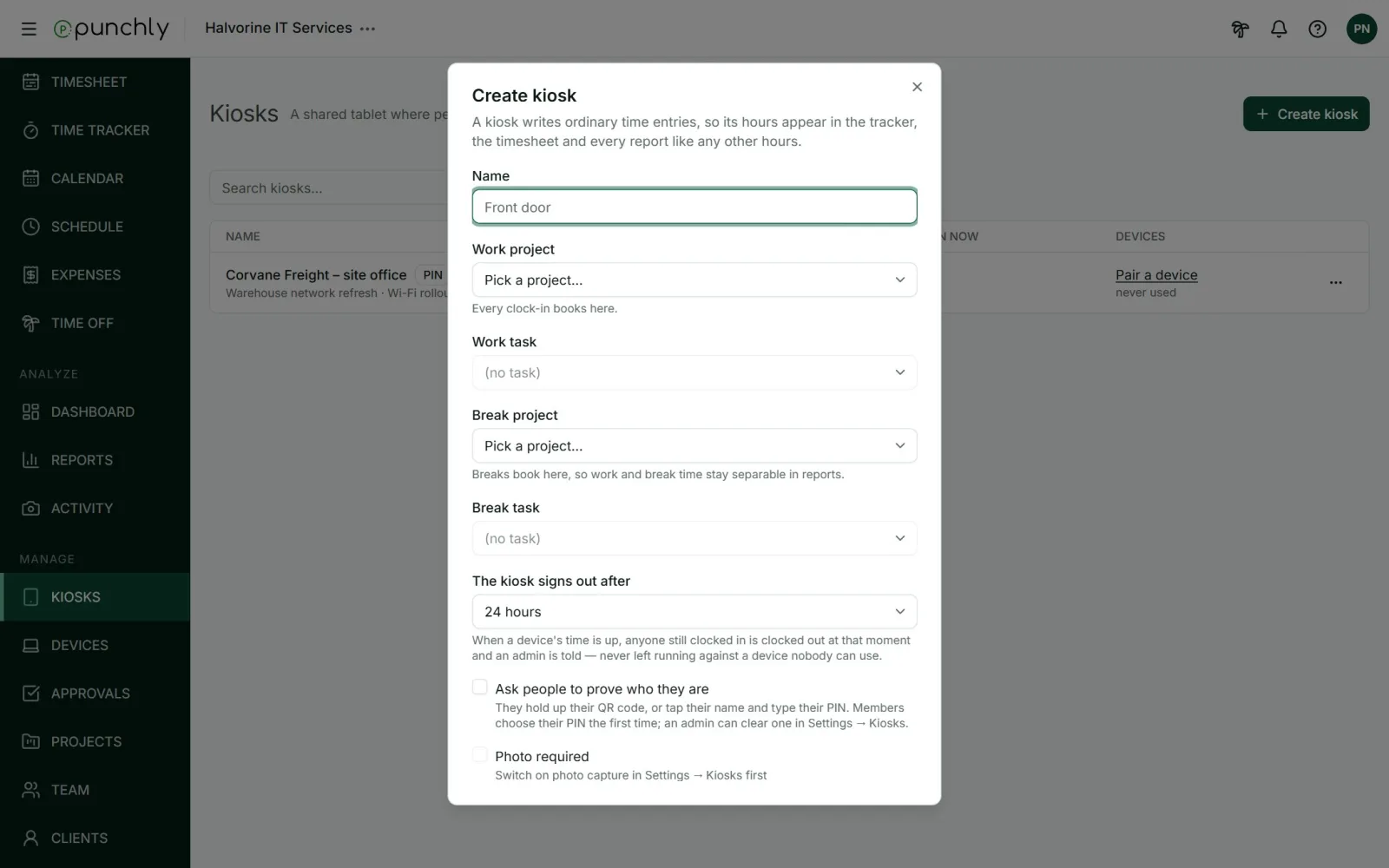The image size is (1389, 868).
Task: Open the PN user avatar menu
Action: (x=1361, y=29)
